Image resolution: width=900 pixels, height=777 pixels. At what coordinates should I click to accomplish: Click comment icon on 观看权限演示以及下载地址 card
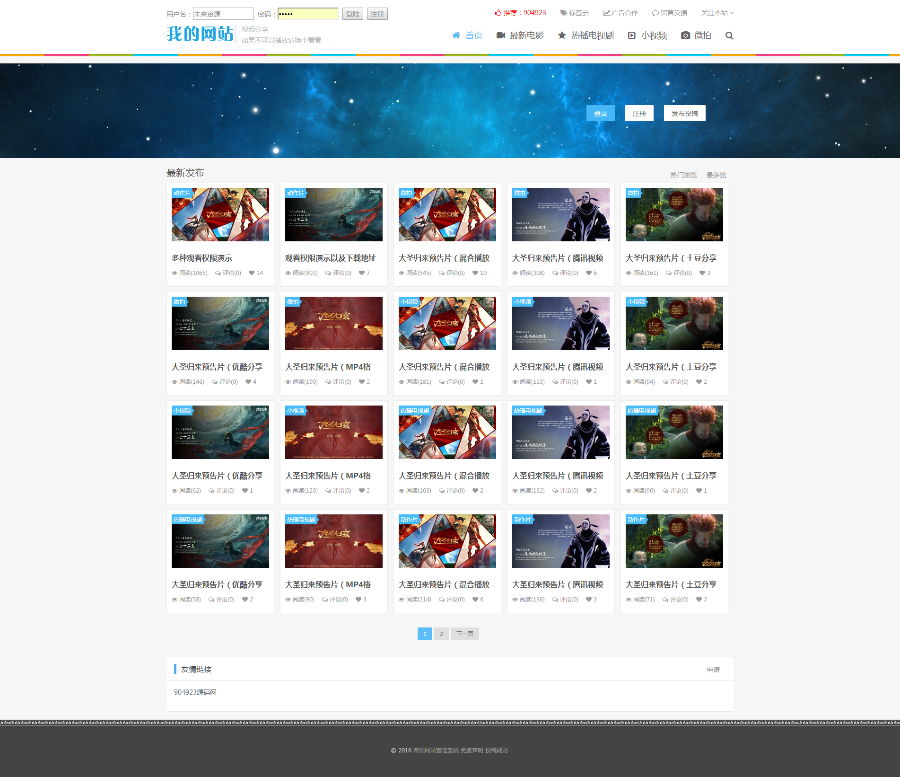click(x=328, y=273)
